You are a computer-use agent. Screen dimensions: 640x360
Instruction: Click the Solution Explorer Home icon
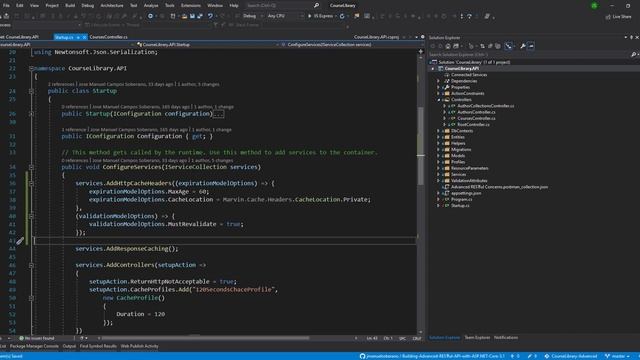(x=448, y=46)
